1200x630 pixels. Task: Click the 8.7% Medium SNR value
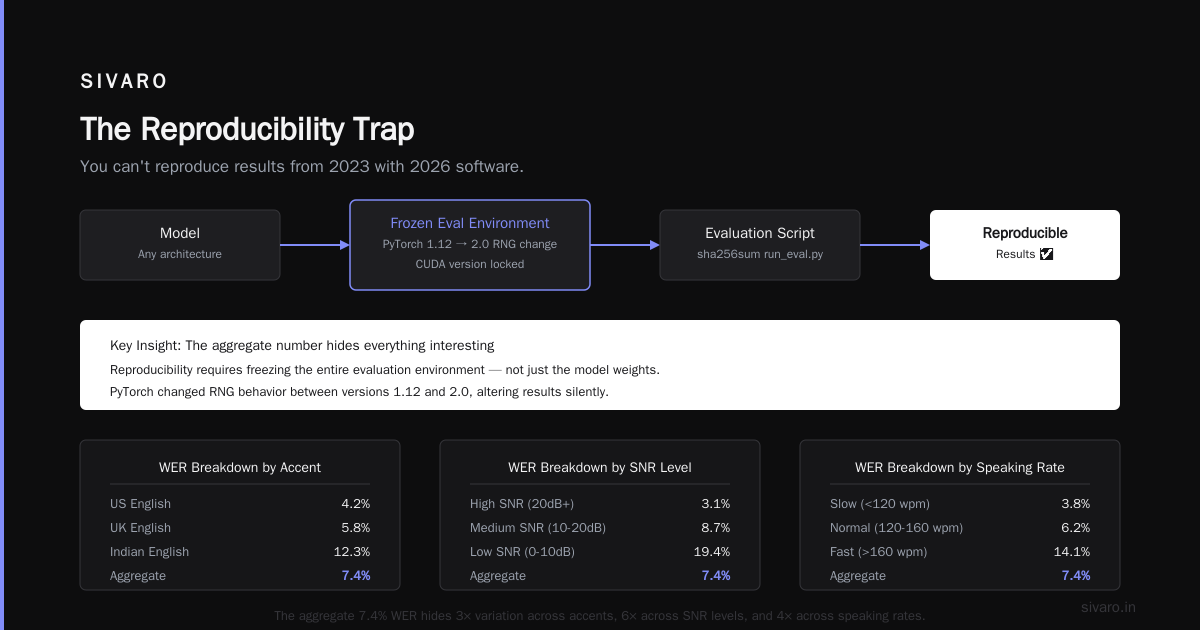[716, 528]
